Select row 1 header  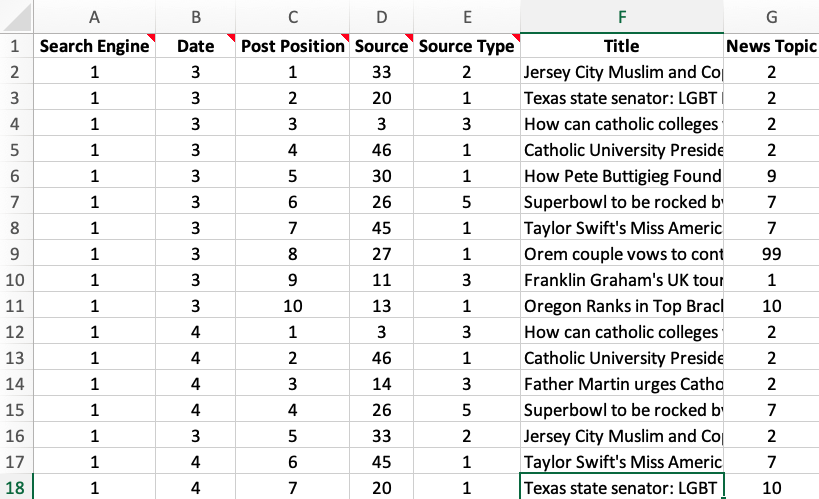tap(16, 46)
